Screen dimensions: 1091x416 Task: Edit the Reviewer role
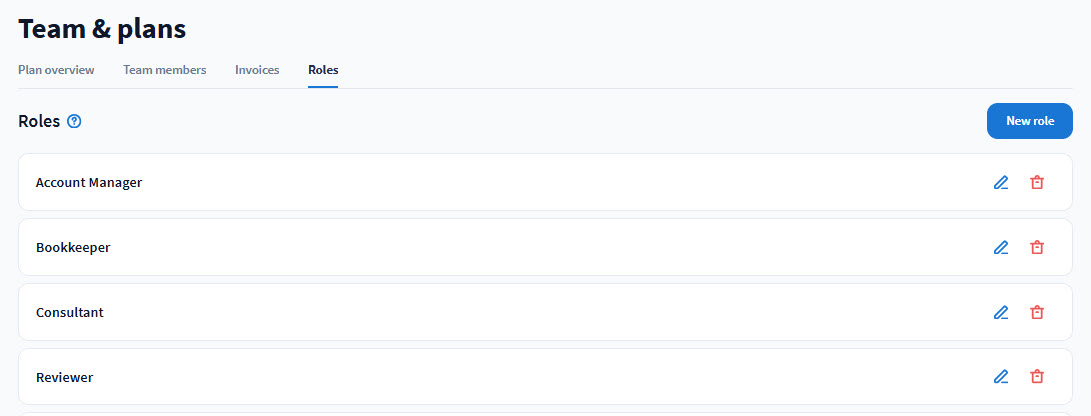(1001, 377)
